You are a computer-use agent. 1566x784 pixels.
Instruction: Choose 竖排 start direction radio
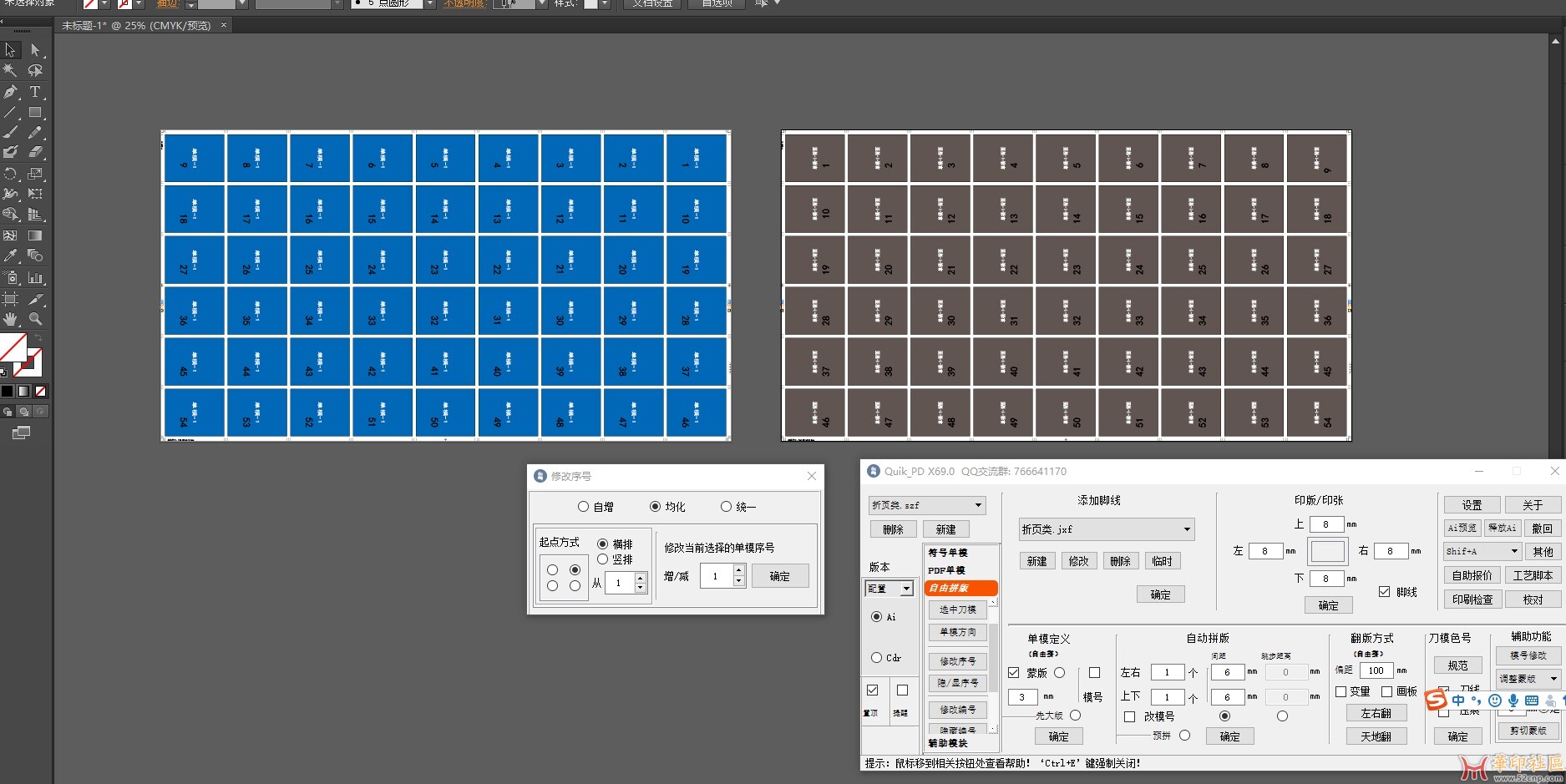click(x=602, y=559)
